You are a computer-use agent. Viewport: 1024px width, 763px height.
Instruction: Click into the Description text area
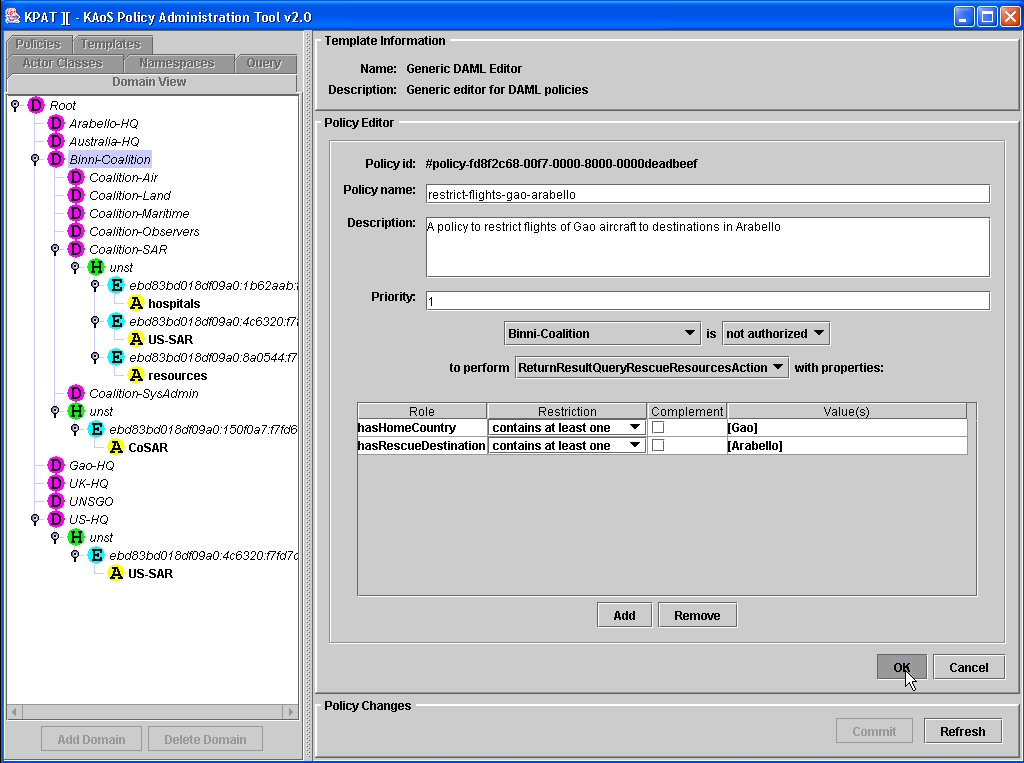coord(708,247)
